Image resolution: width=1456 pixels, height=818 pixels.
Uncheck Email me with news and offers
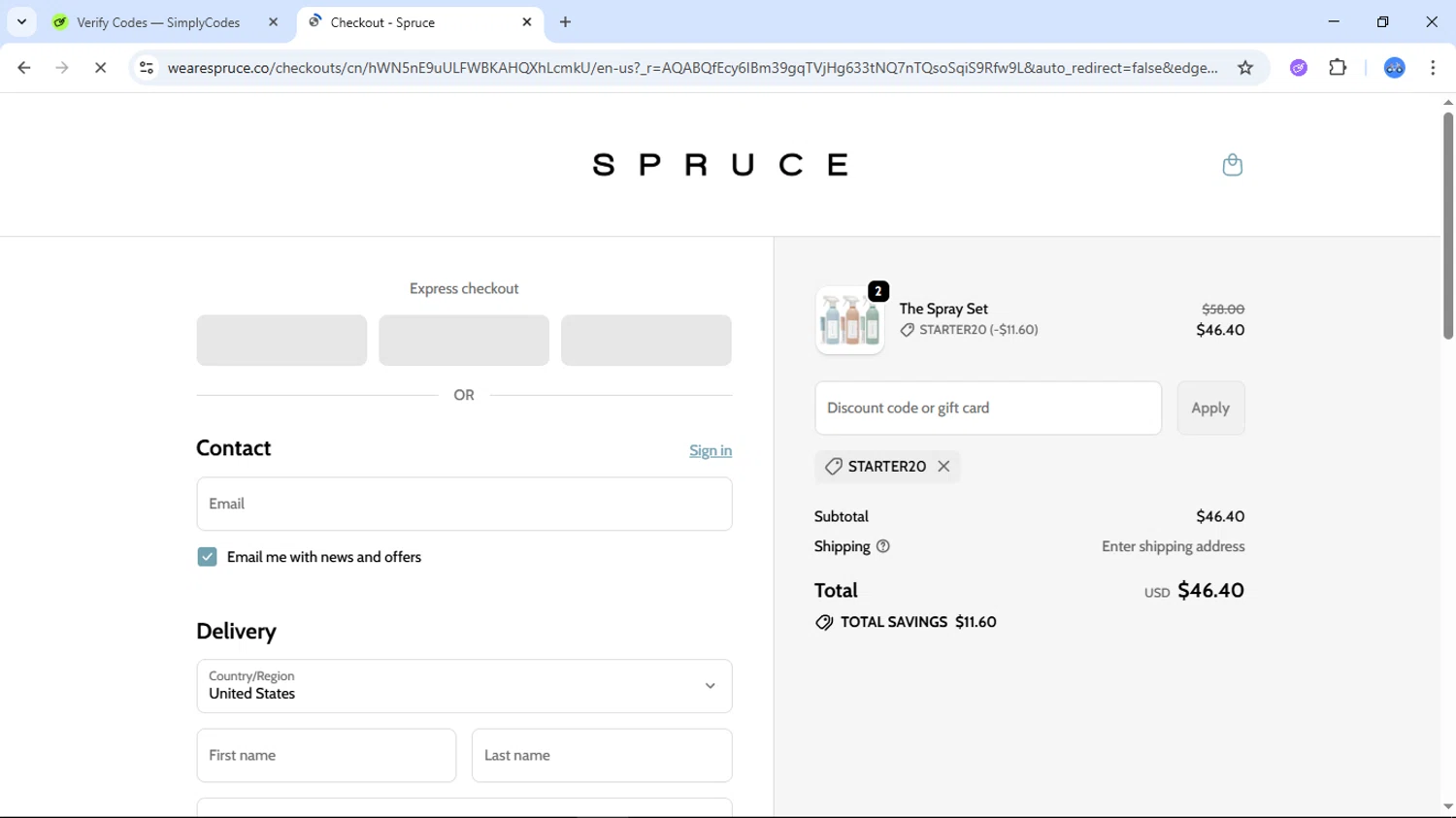tap(207, 557)
